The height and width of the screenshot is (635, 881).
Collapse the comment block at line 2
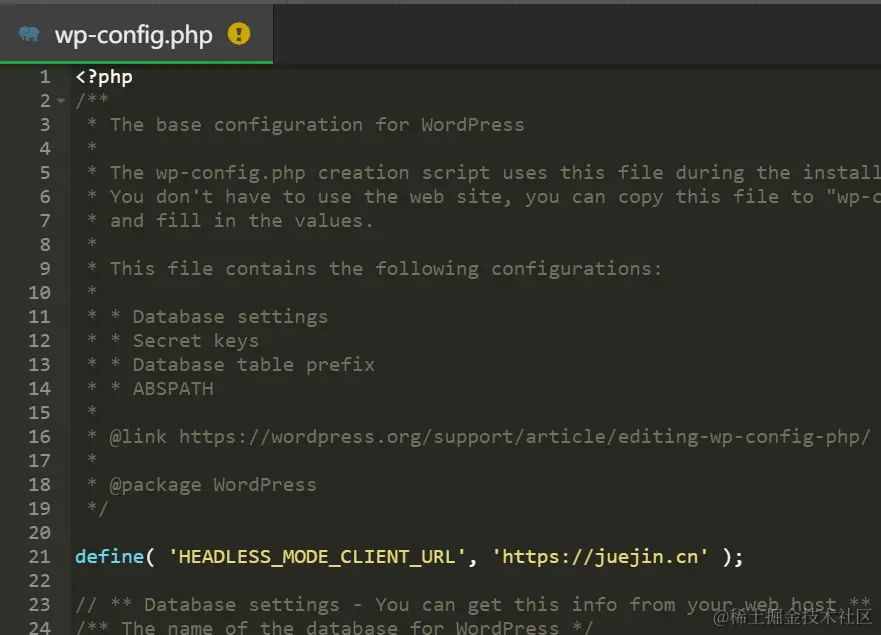61,101
